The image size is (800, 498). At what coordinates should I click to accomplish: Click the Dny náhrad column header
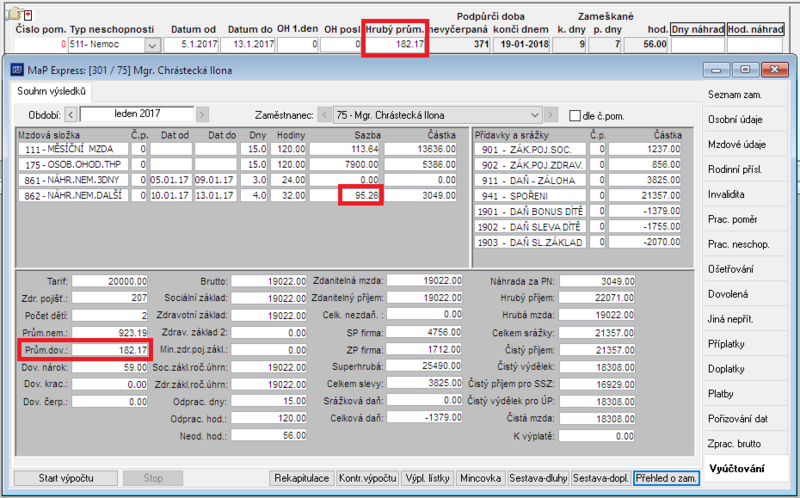[x=697, y=30]
